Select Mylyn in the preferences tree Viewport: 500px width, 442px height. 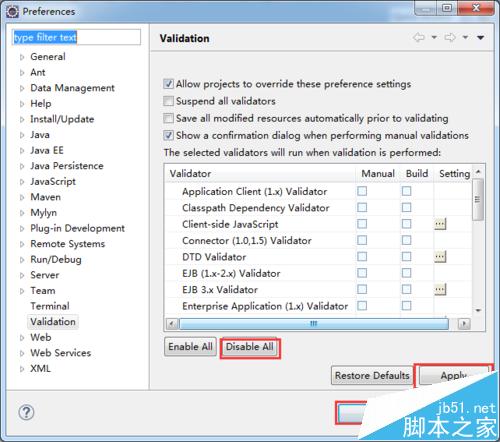click(43, 213)
